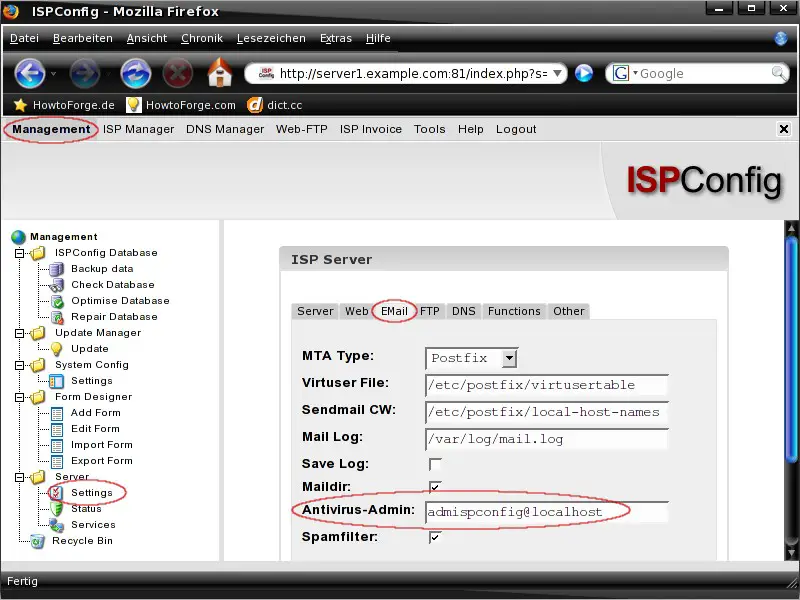
Task: Switch to the DNS tab
Action: click(x=463, y=311)
